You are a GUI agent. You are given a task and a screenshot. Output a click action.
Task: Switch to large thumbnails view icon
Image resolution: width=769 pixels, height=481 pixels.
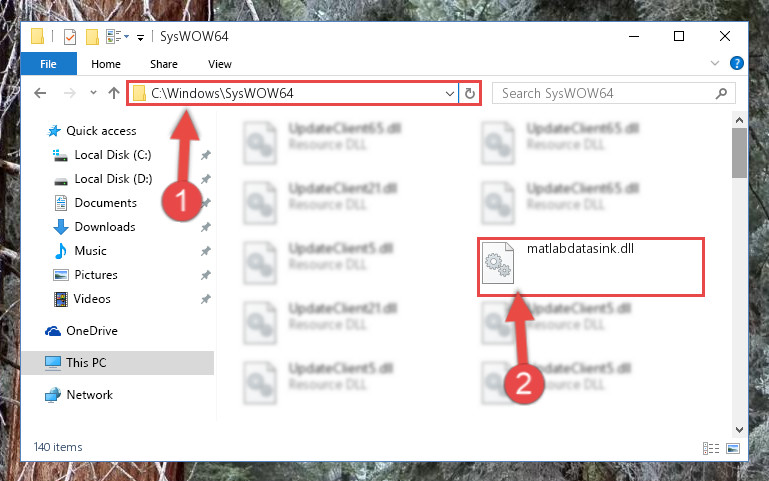pyautogui.click(x=733, y=448)
